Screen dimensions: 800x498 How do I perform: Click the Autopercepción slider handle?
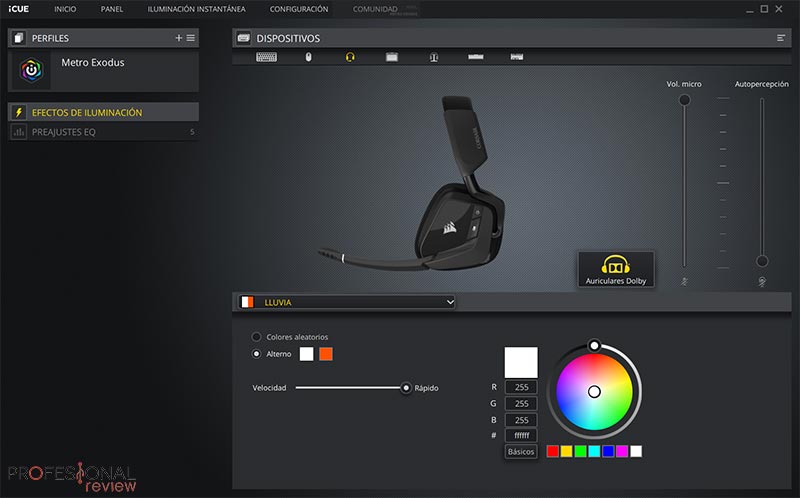click(762, 261)
